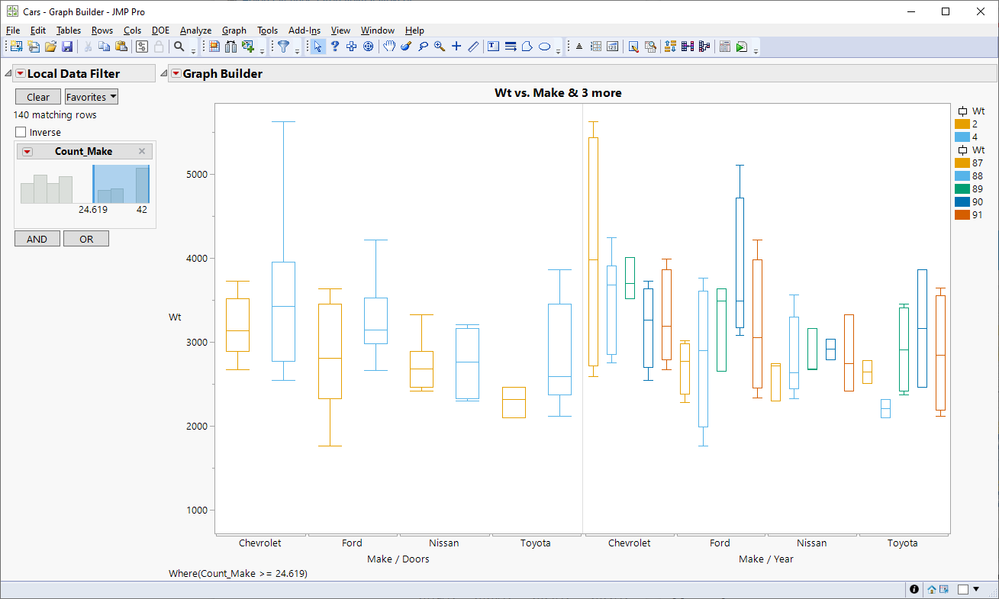
Task: Select the Brush tool
Action: pos(406,47)
